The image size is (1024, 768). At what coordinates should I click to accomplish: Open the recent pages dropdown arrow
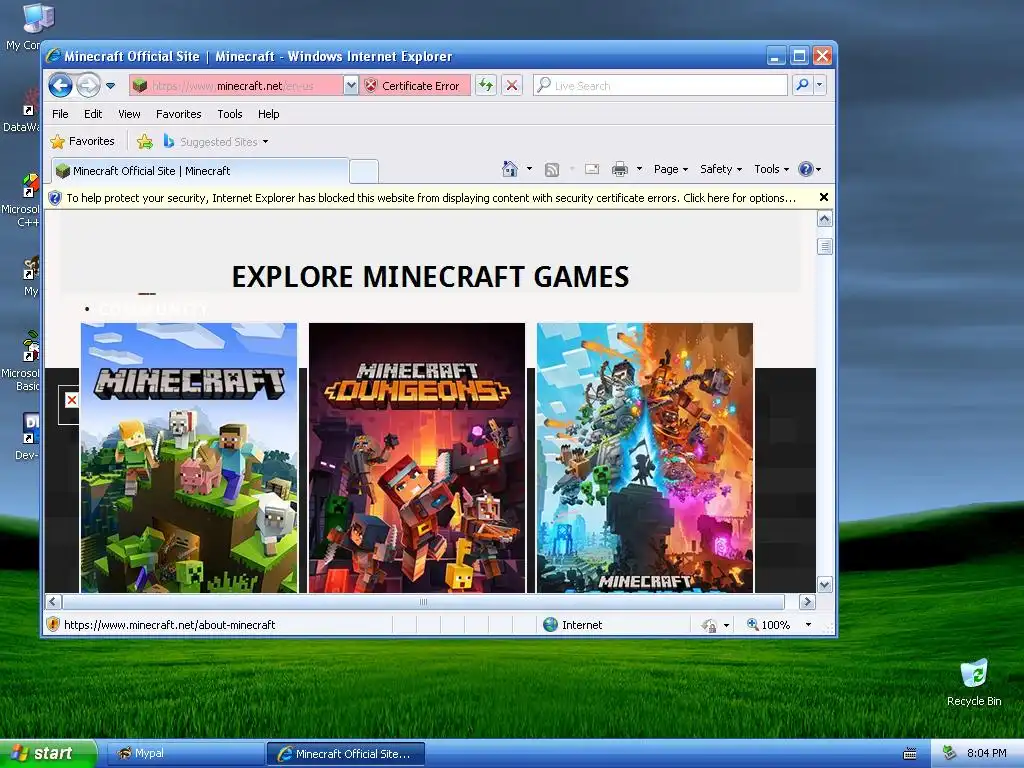pyautogui.click(x=110, y=86)
